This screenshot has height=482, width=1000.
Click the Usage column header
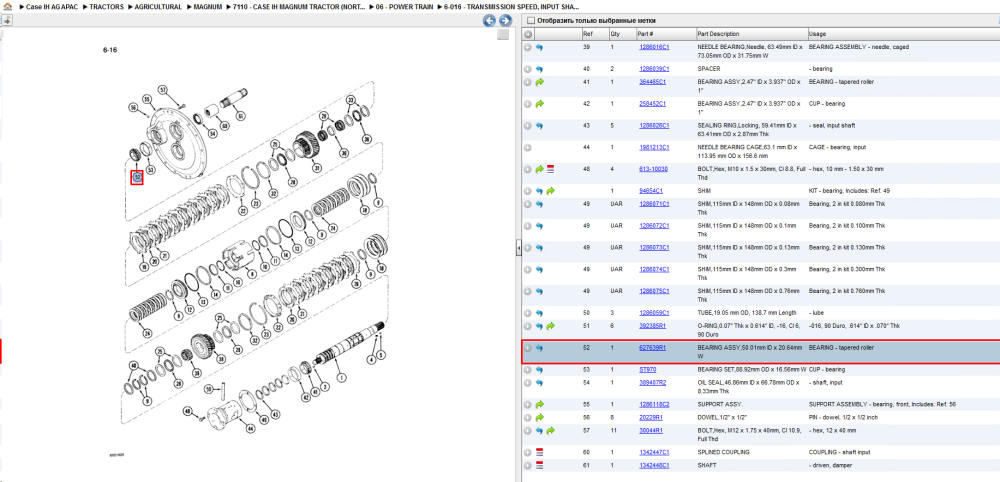(903, 34)
